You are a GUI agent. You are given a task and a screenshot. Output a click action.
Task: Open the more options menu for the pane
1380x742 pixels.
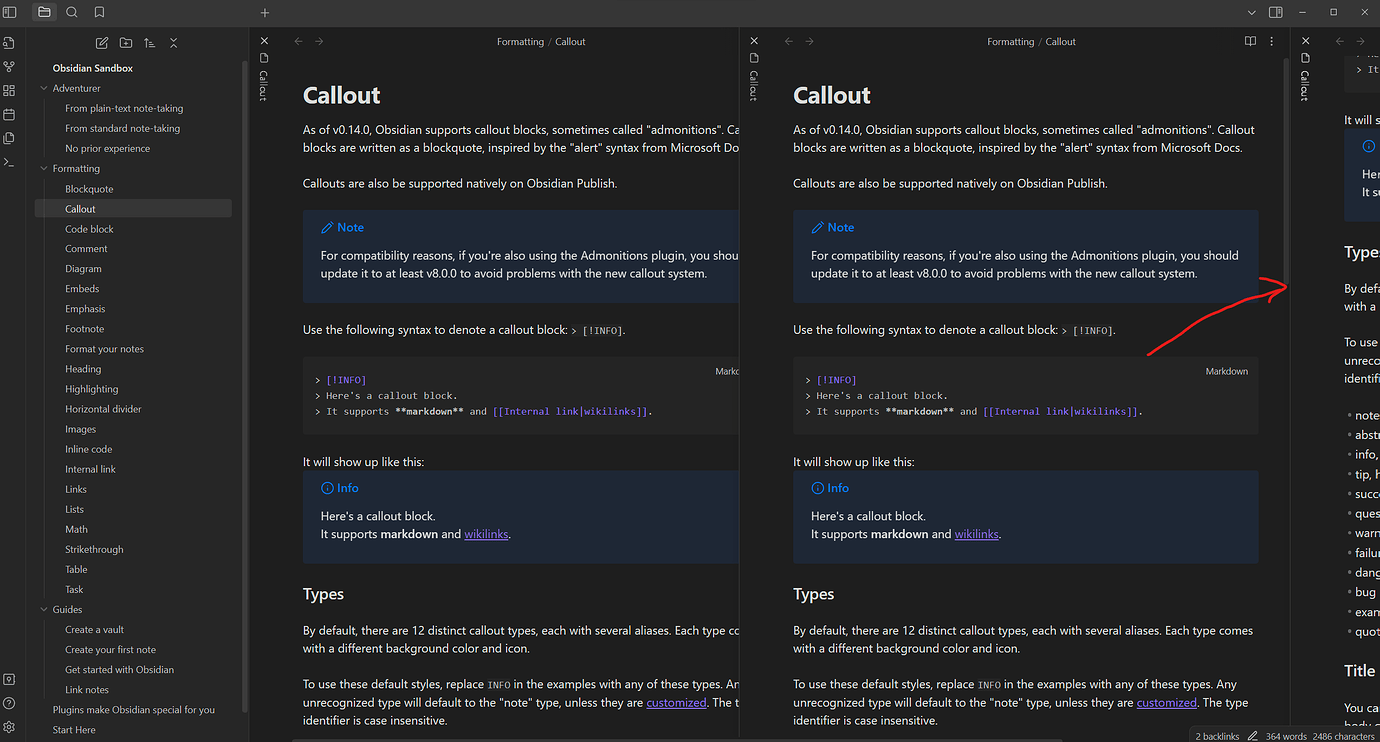(x=1272, y=41)
